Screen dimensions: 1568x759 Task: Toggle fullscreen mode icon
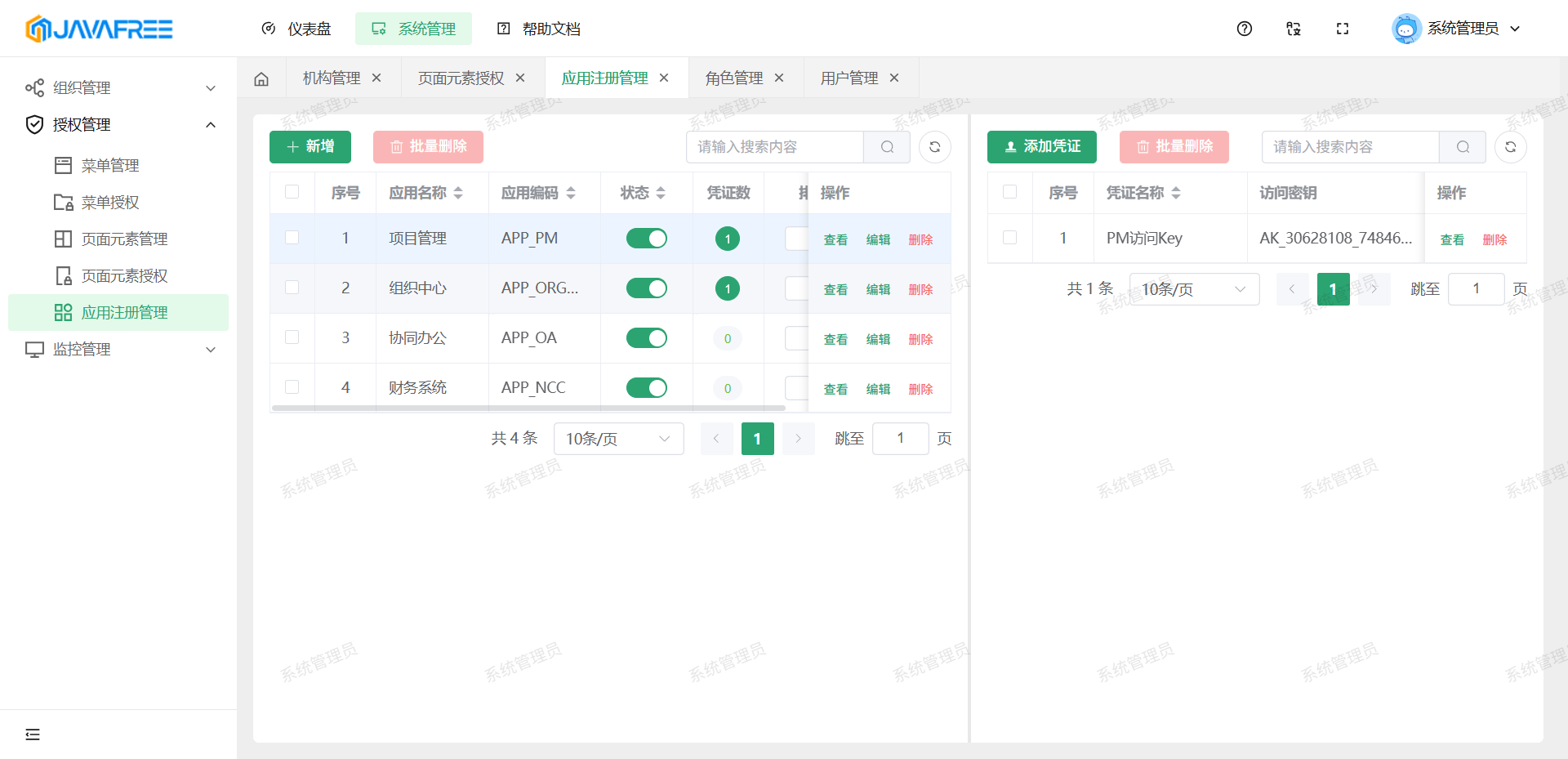click(x=1342, y=29)
